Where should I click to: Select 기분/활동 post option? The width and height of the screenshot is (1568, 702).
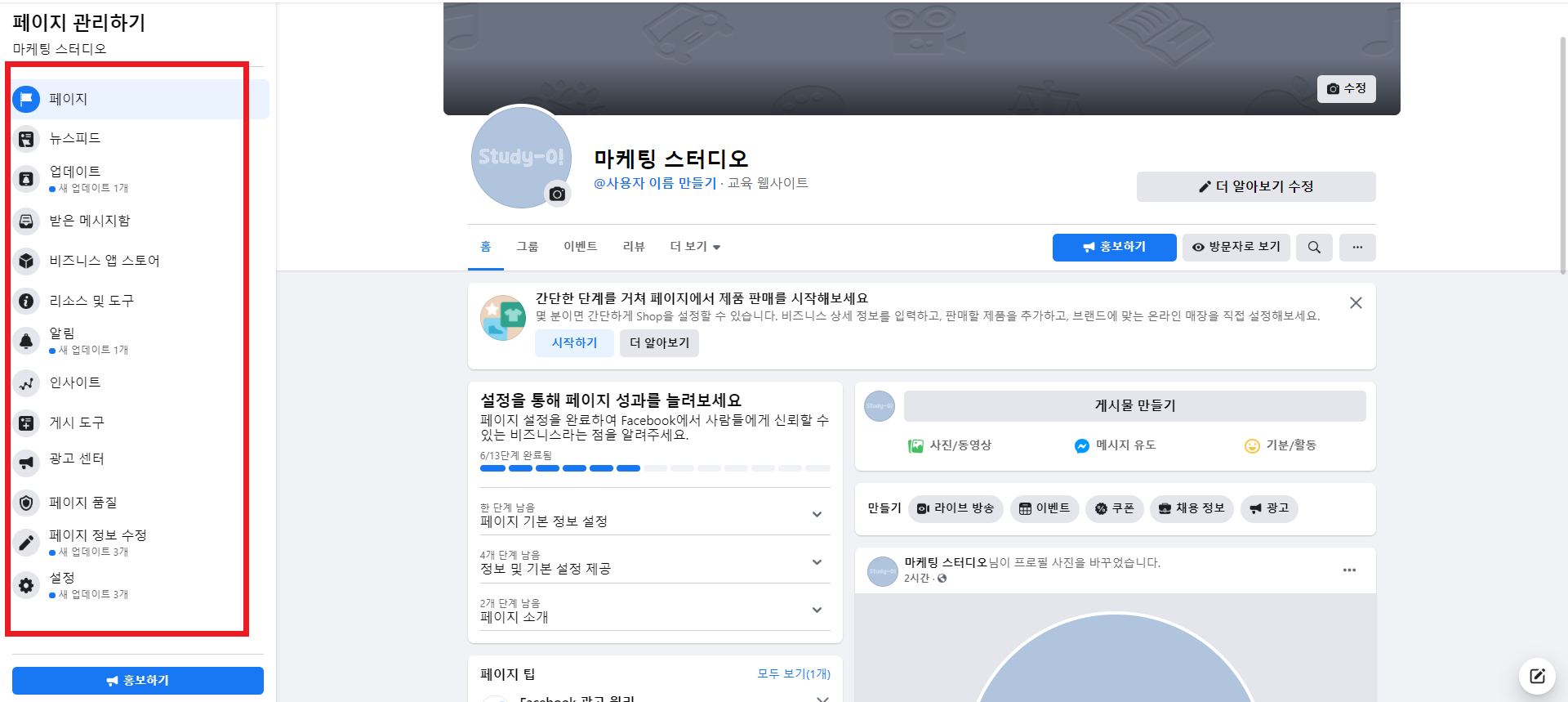tap(1281, 445)
